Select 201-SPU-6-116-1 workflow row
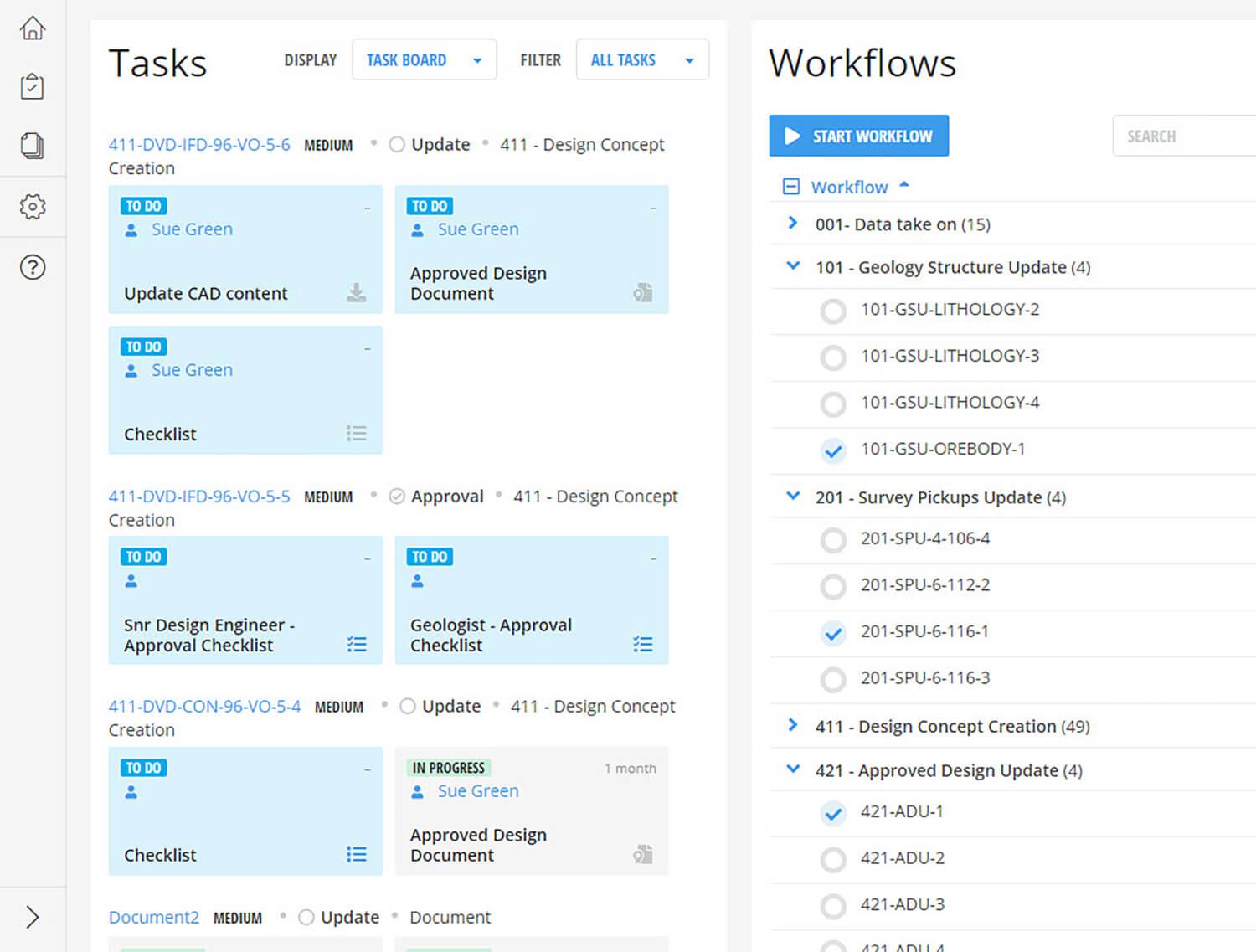 (x=1013, y=633)
